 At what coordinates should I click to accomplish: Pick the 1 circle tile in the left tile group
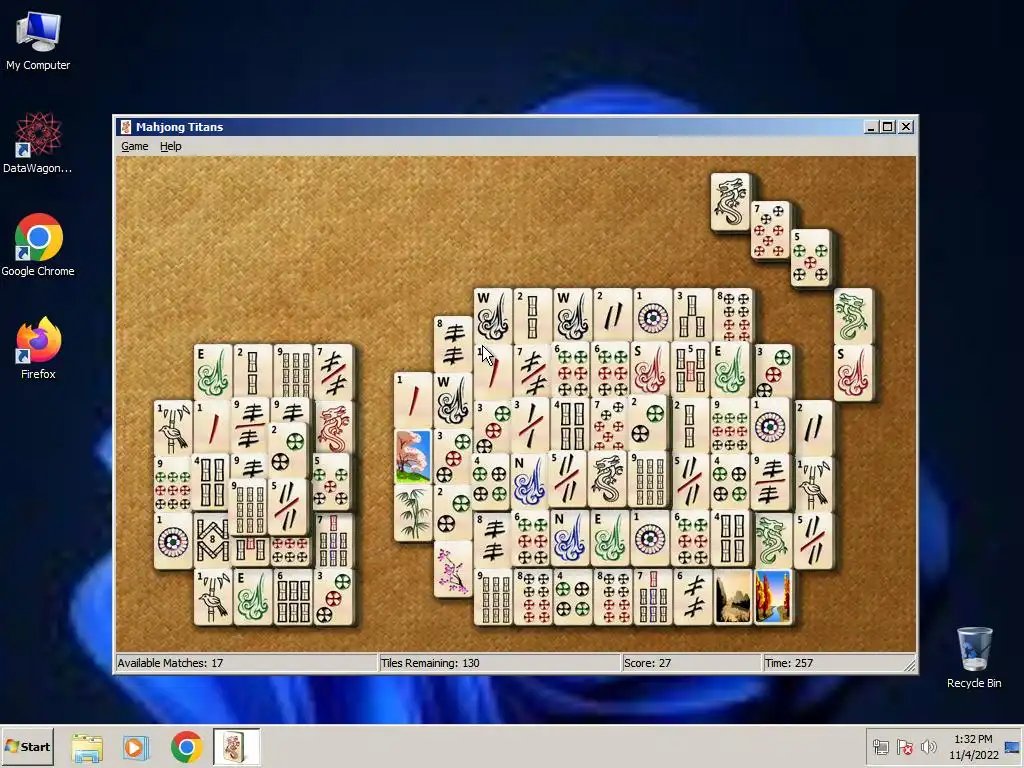(172, 541)
